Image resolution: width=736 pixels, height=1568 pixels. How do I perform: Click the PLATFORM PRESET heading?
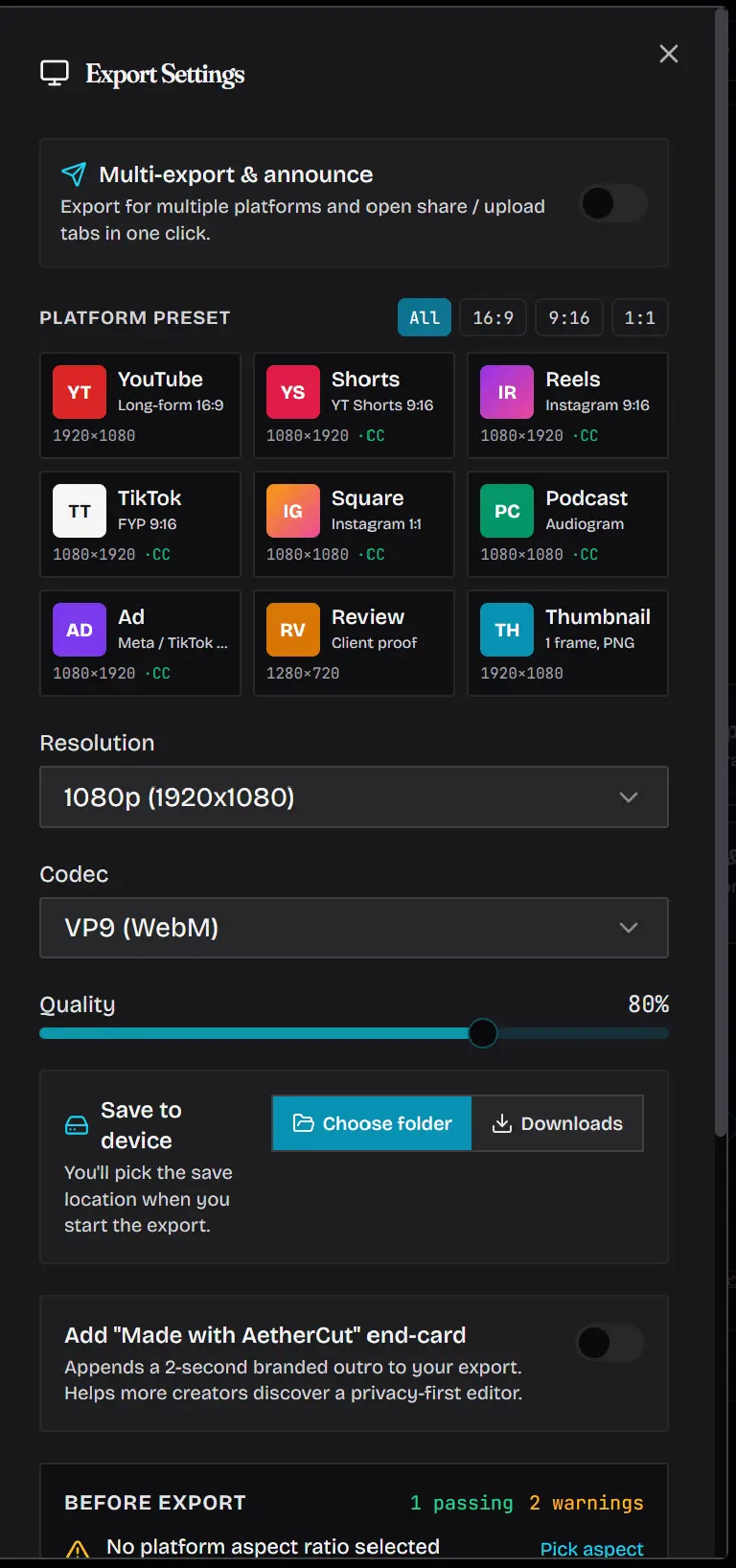tap(135, 317)
